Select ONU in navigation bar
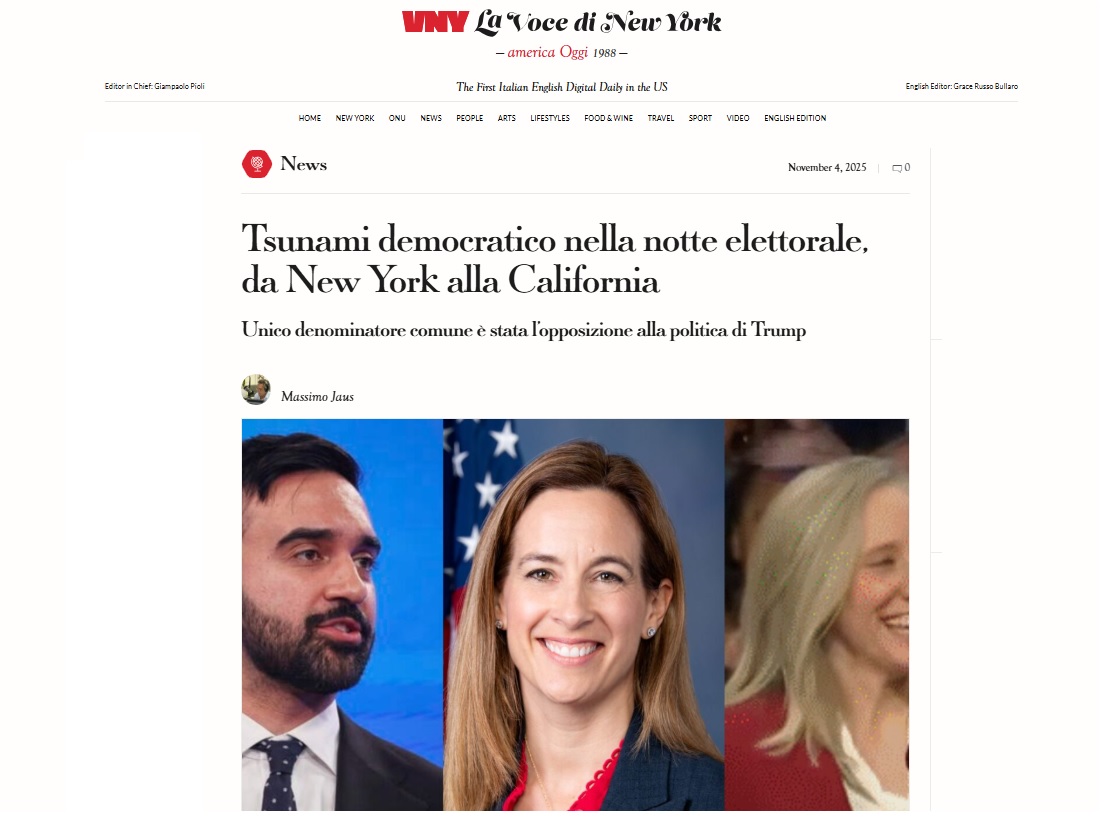The height and width of the screenshot is (825, 1116). (x=397, y=118)
